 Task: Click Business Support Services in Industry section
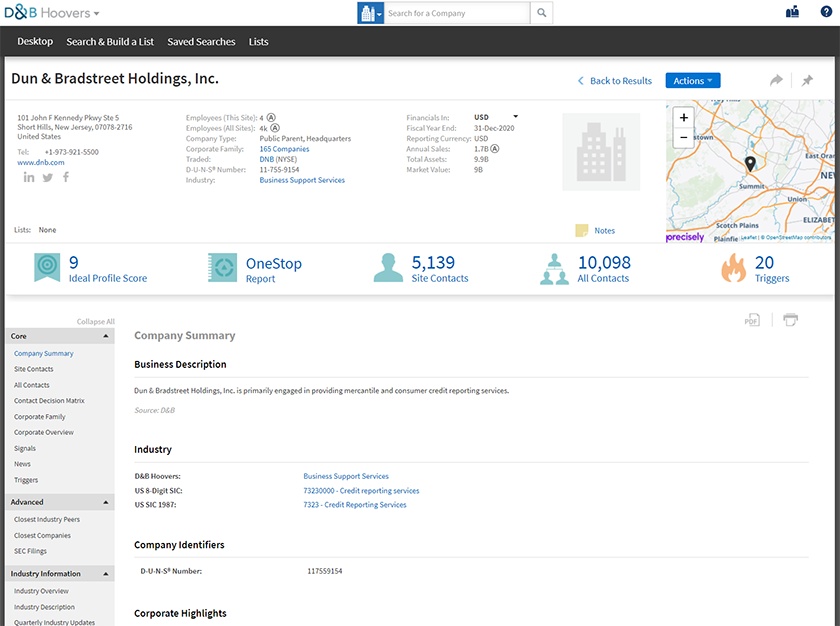tap(346, 476)
